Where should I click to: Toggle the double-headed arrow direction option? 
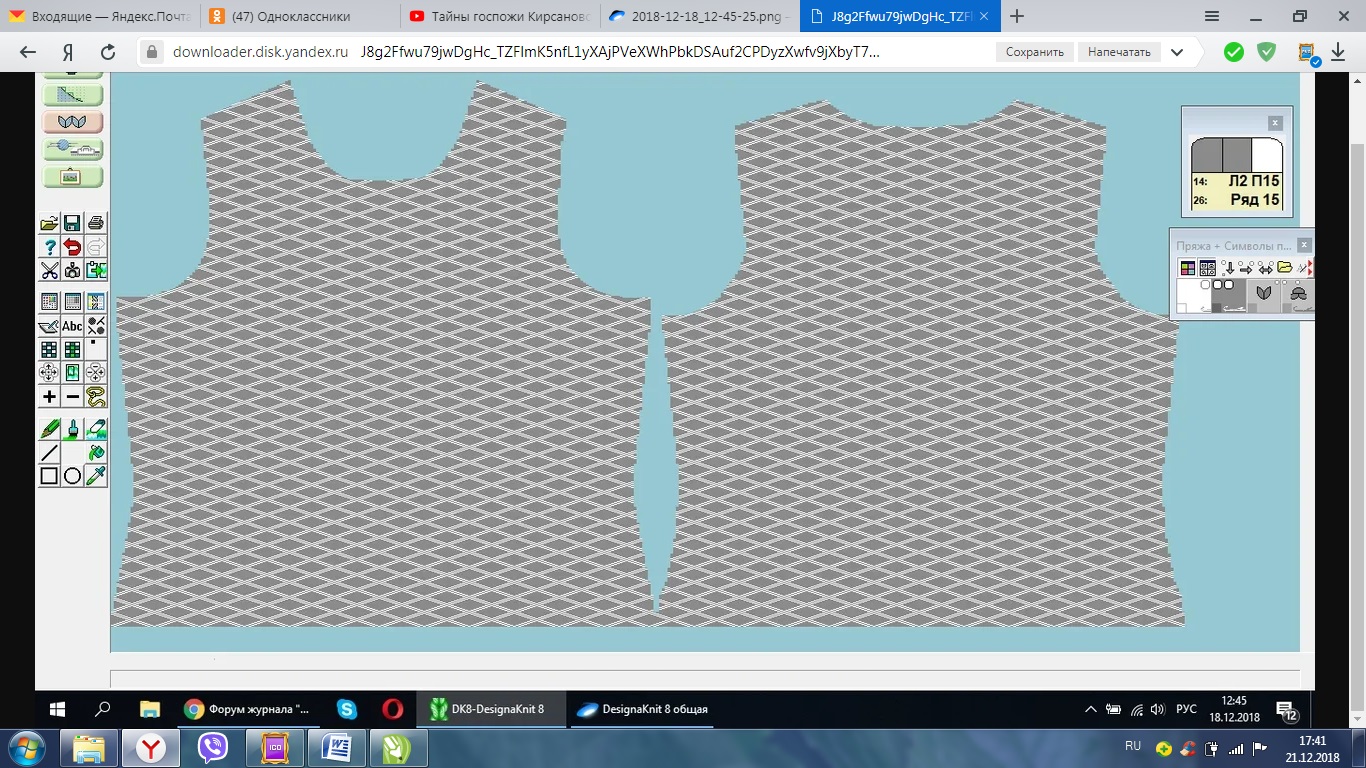click(1265, 268)
